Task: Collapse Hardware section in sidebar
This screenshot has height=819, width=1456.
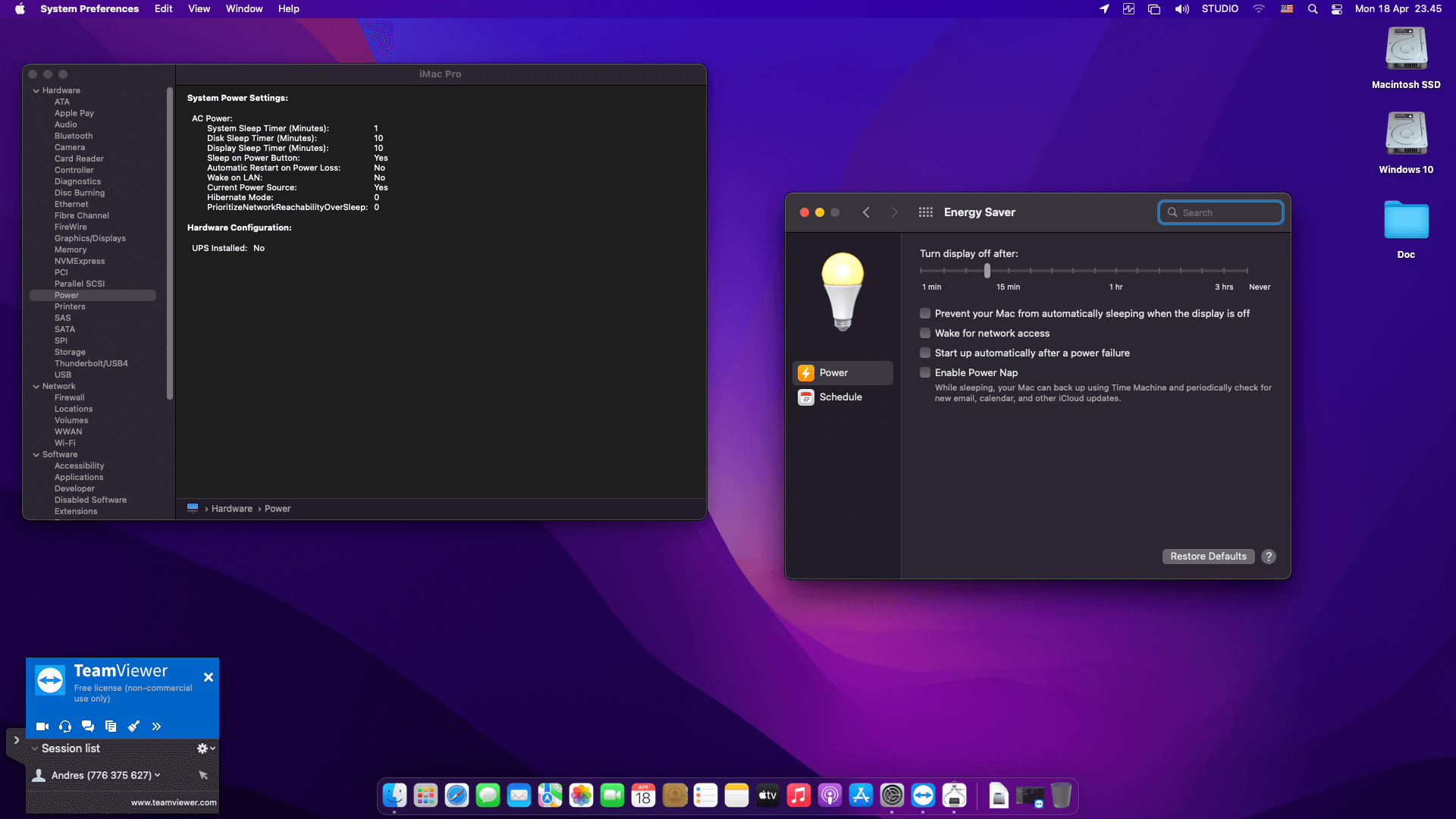Action: coord(36,91)
